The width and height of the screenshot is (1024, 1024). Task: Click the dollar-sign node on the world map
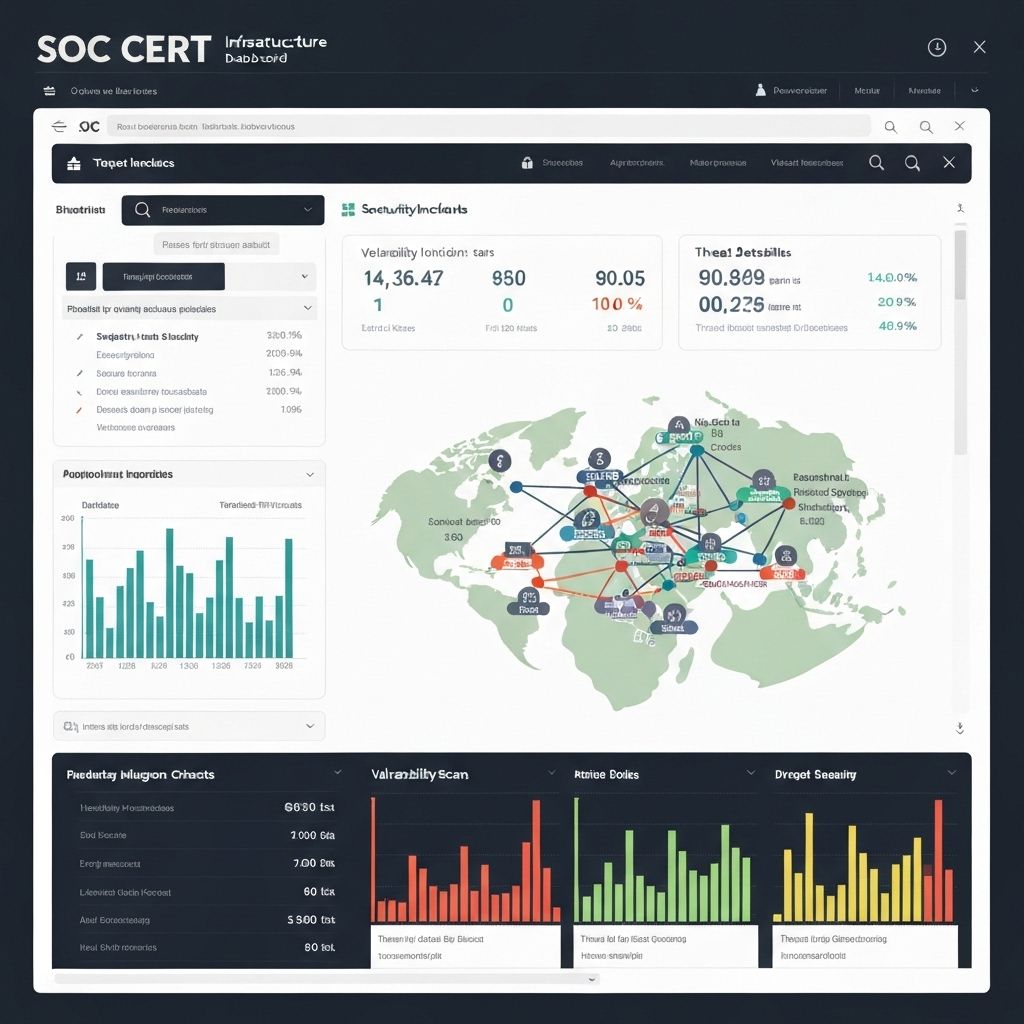tap(500, 461)
